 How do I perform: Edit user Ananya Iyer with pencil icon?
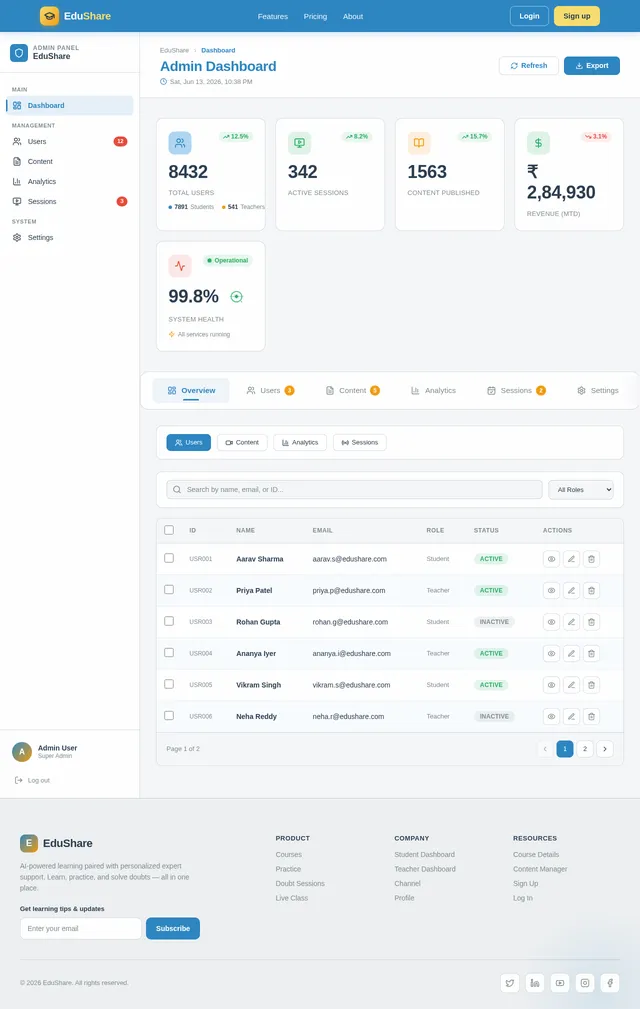pyautogui.click(x=571, y=654)
